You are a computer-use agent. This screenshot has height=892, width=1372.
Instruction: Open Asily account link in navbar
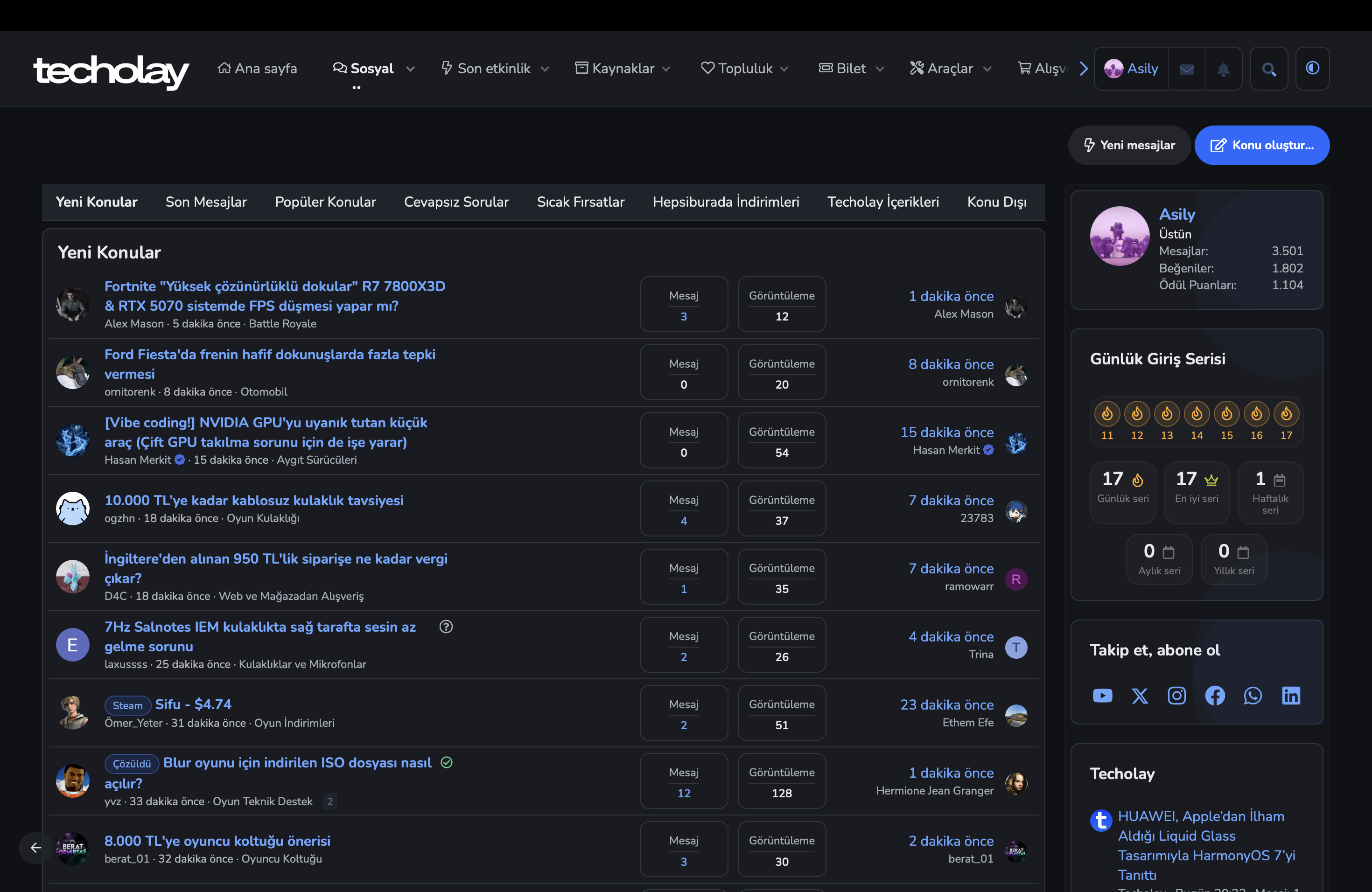tap(1131, 69)
